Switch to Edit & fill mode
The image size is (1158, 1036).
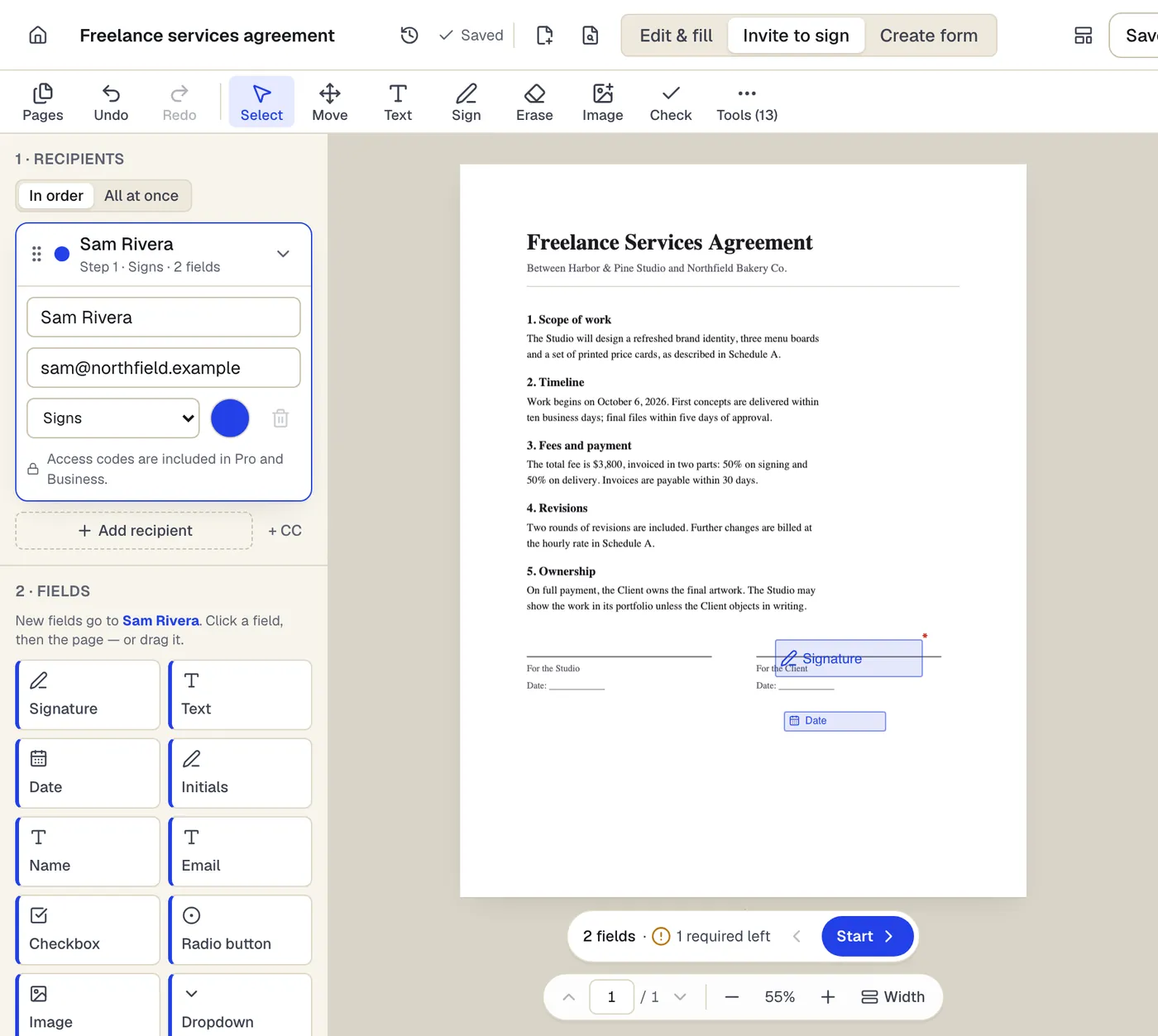676,36
